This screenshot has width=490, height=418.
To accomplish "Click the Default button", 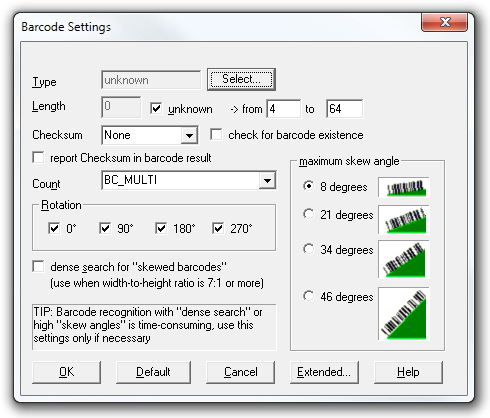I will [153, 372].
